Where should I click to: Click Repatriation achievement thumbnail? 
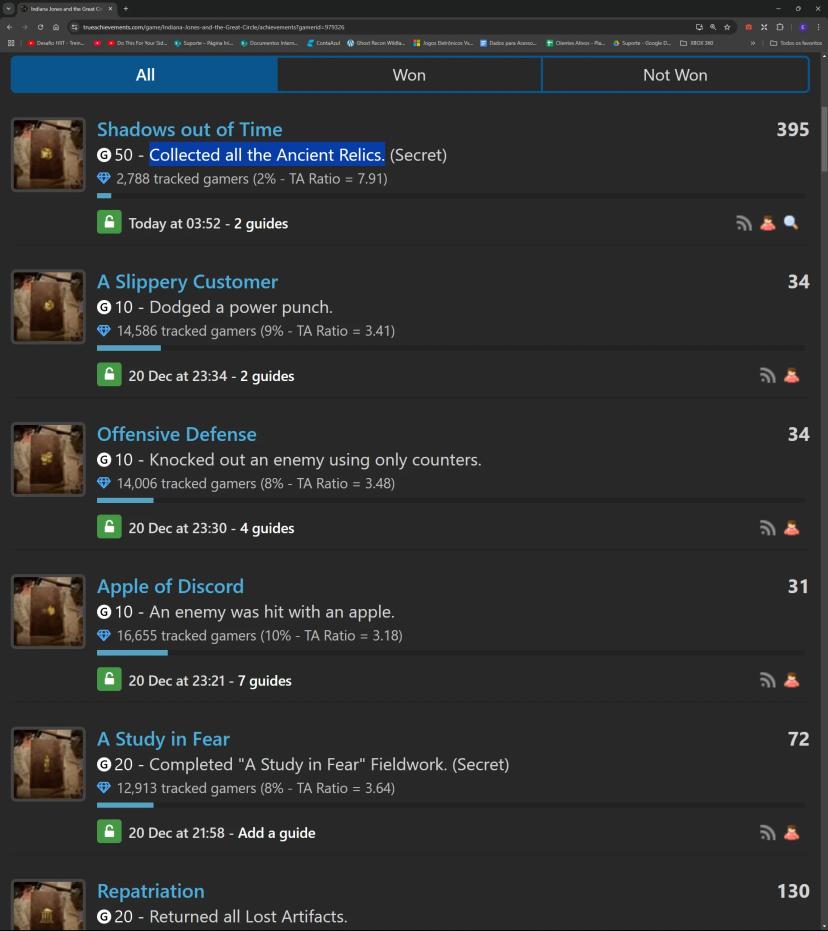pos(48,905)
